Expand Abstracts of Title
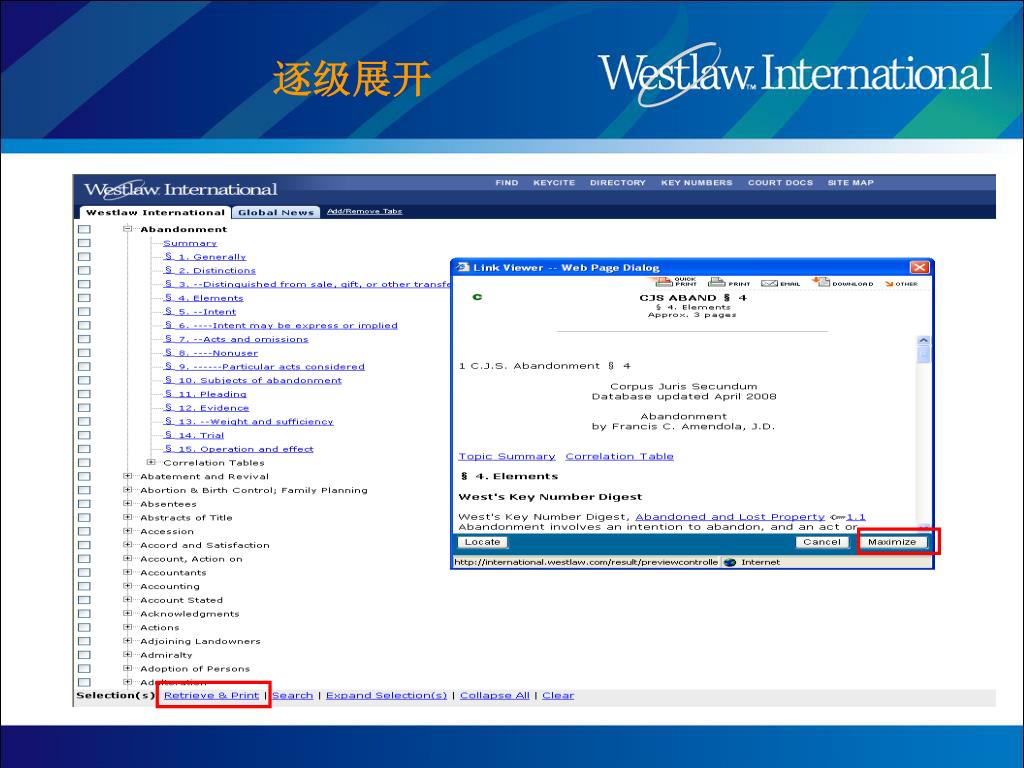 click(128, 517)
